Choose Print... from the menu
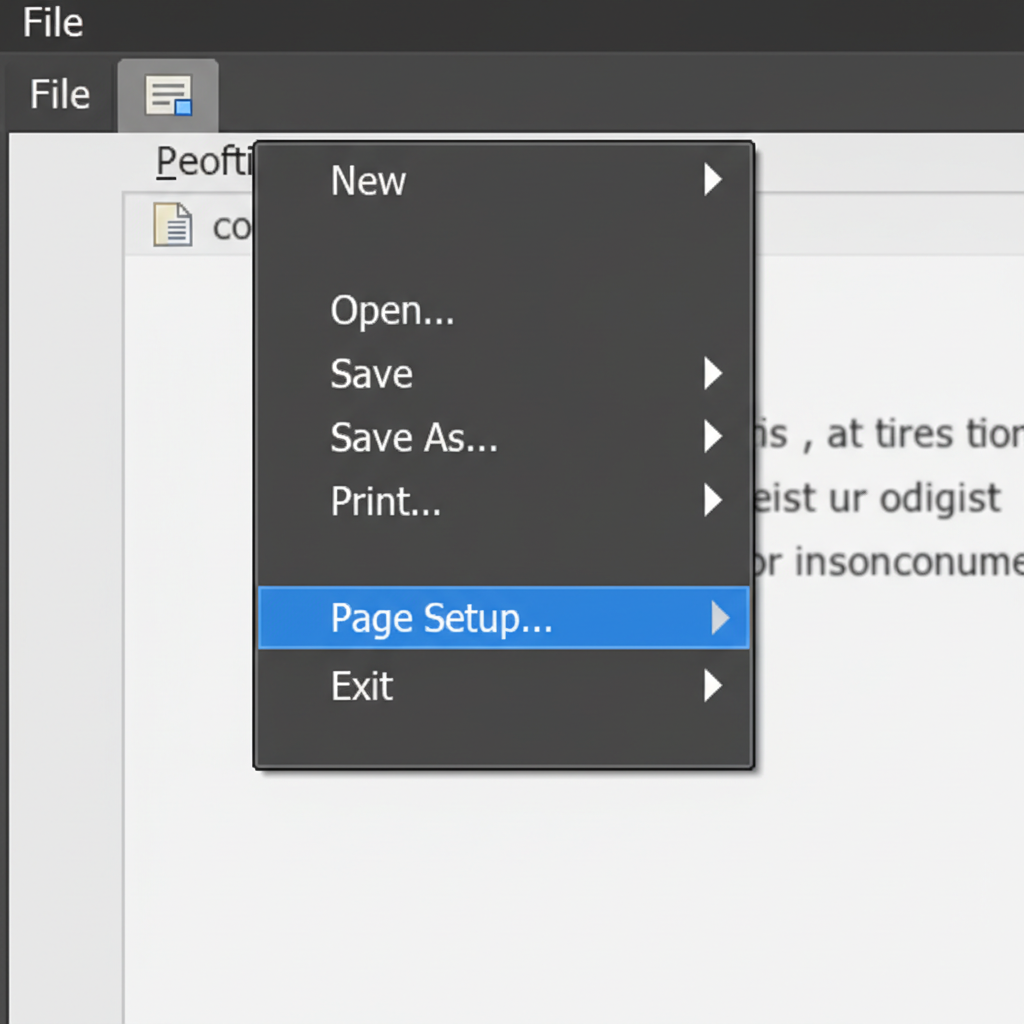The width and height of the screenshot is (1024, 1024). point(385,501)
